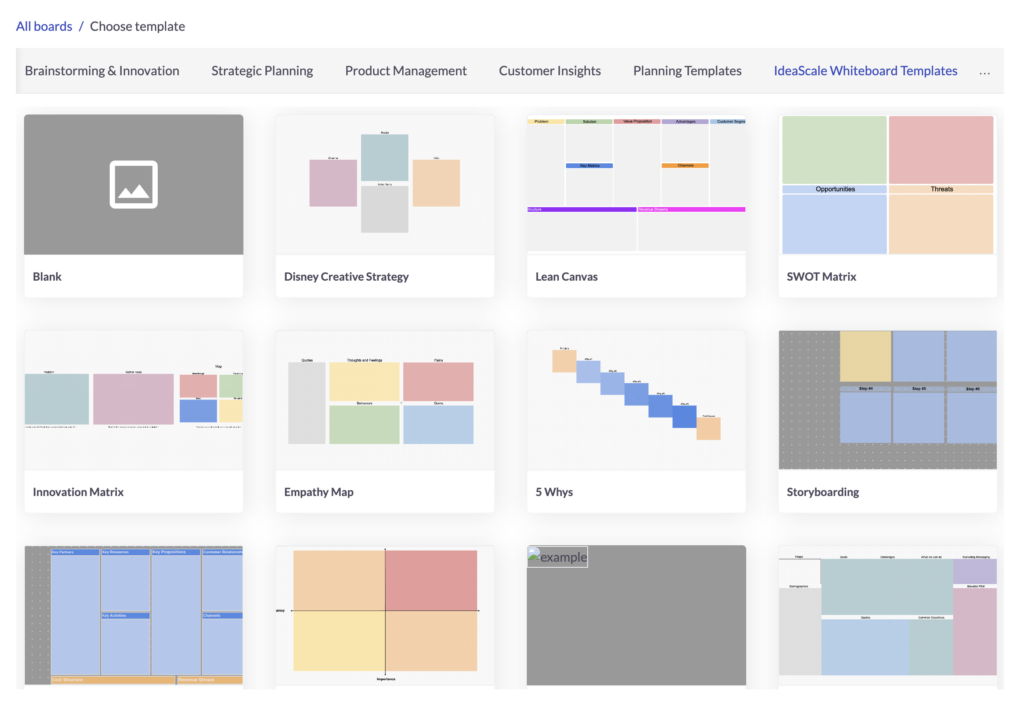This screenshot has width=1024, height=703.
Task: Open the Product Management tab
Action: click(x=405, y=71)
